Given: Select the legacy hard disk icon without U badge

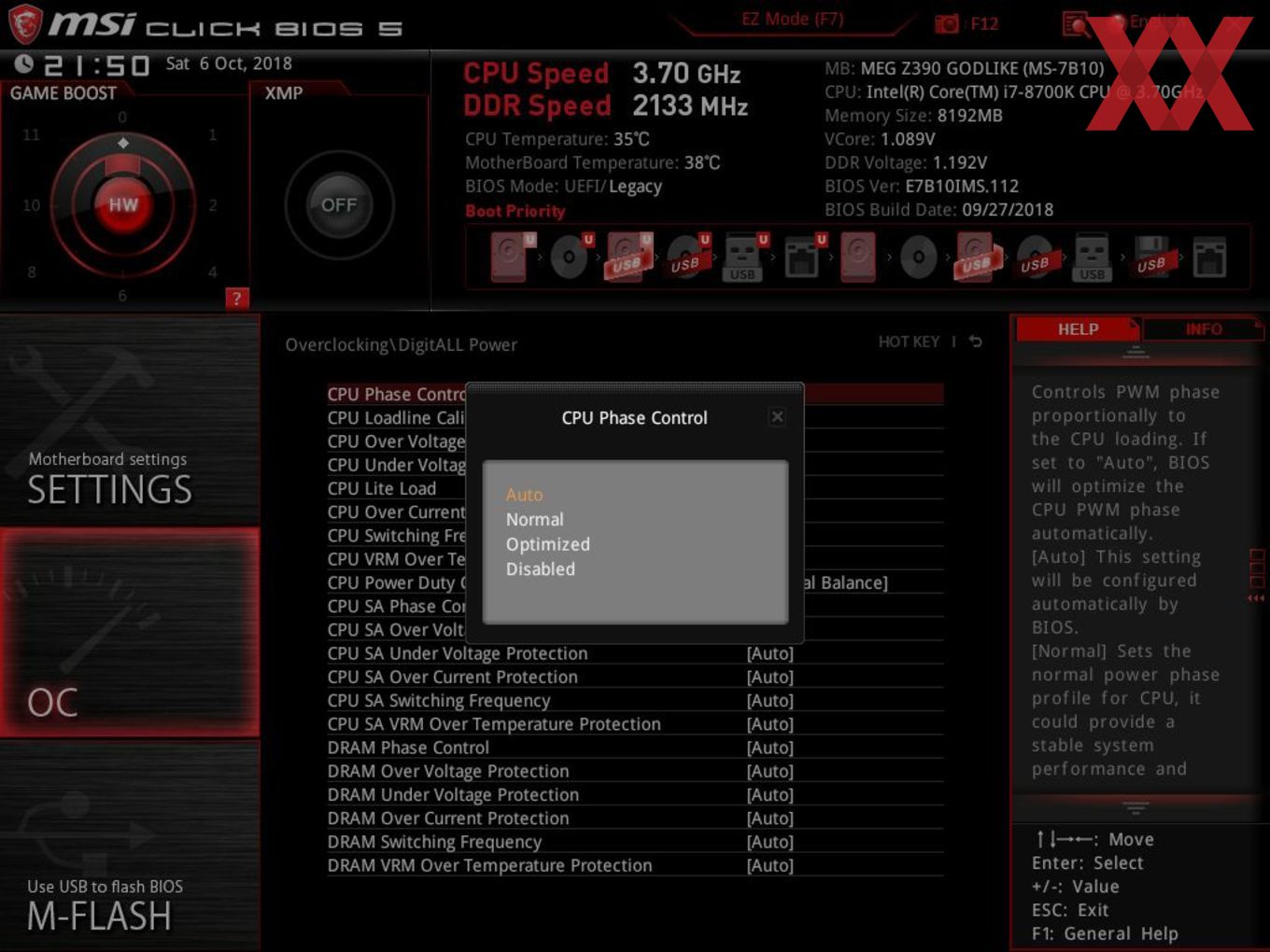Looking at the screenshot, I should 858,256.
